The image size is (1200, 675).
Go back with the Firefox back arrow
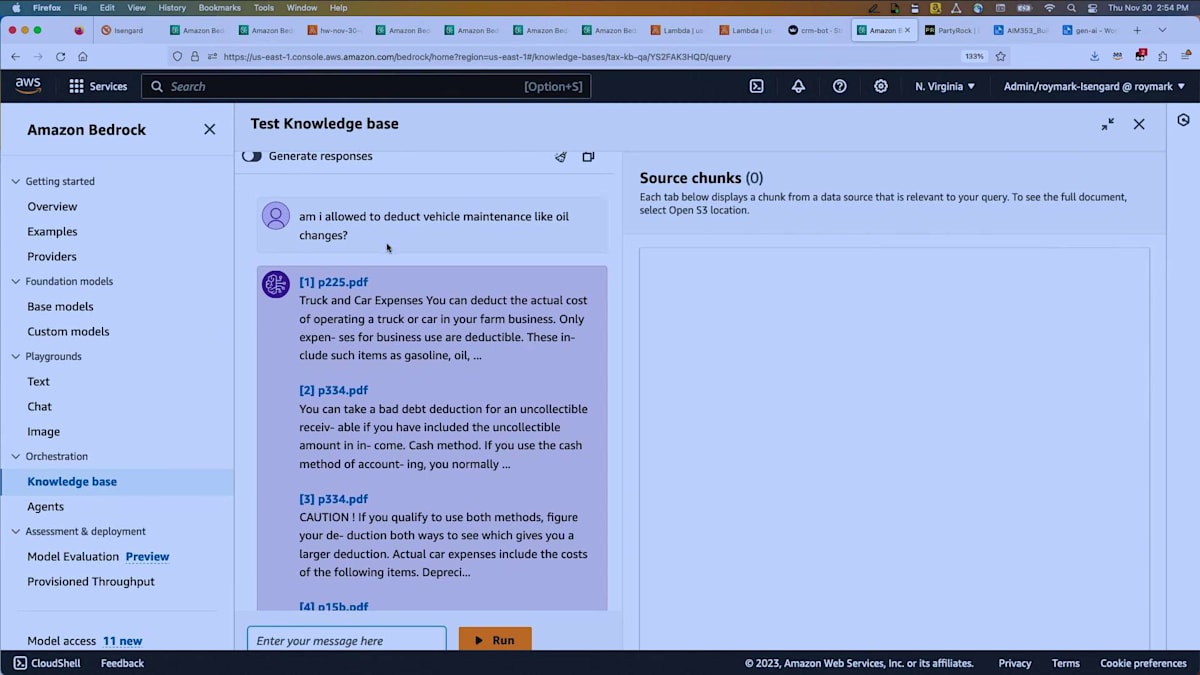[x=16, y=57]
